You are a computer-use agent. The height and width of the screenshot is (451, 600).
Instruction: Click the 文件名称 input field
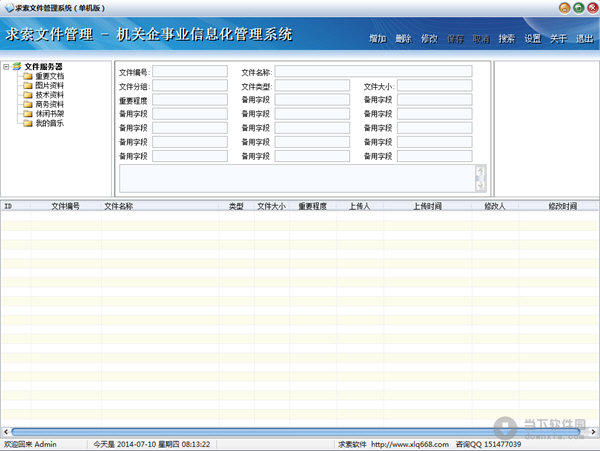[x=373, y=72]
